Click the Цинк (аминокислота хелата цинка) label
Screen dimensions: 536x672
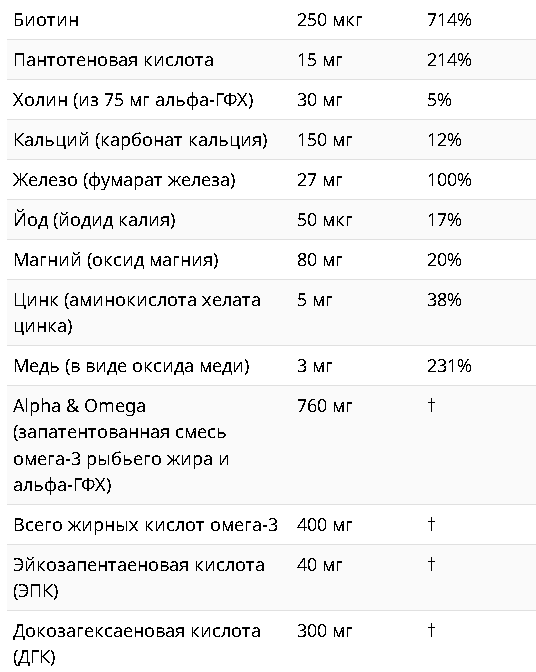coord(137,313)
